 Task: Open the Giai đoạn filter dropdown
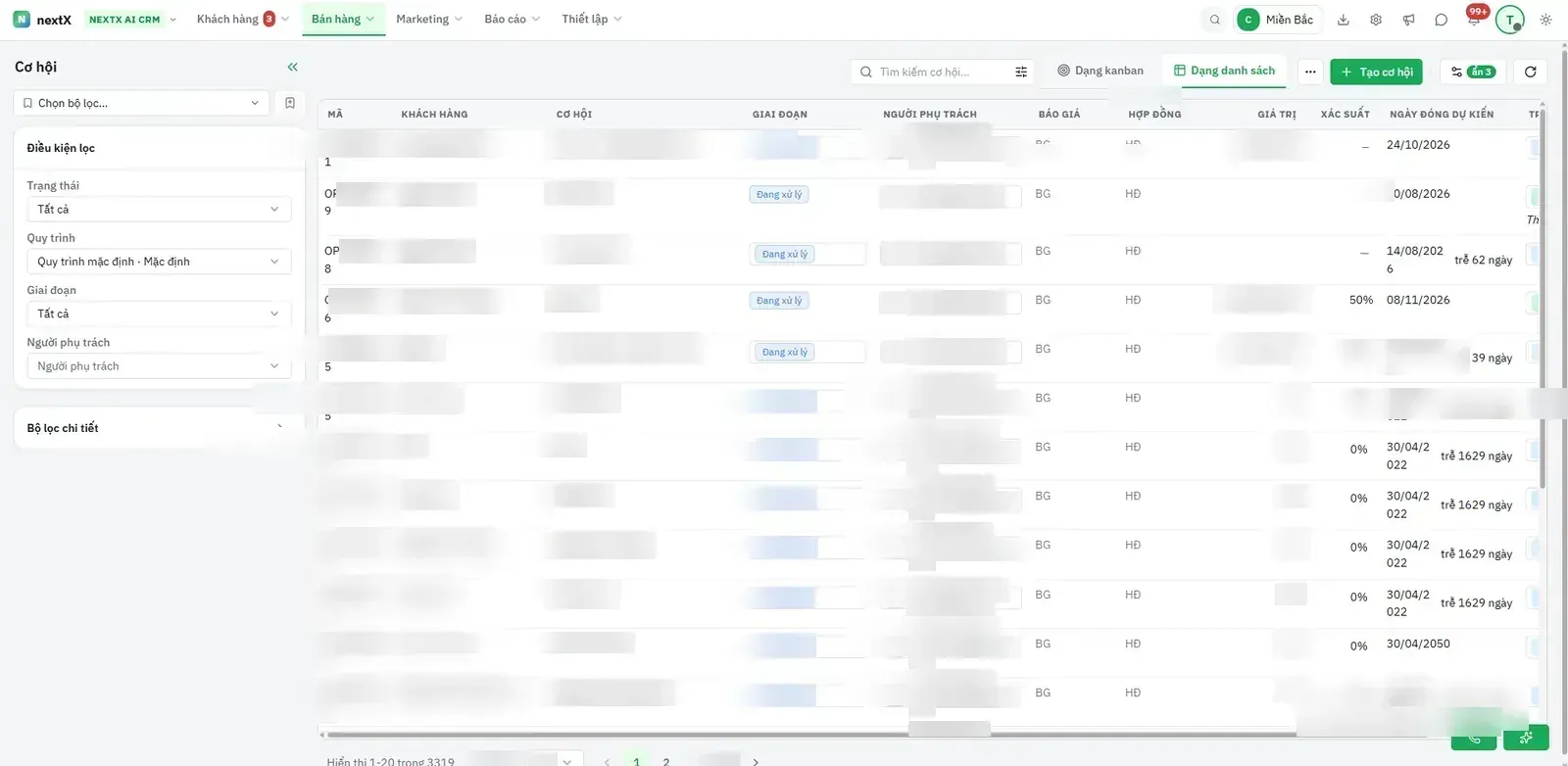tap(159, 313)
